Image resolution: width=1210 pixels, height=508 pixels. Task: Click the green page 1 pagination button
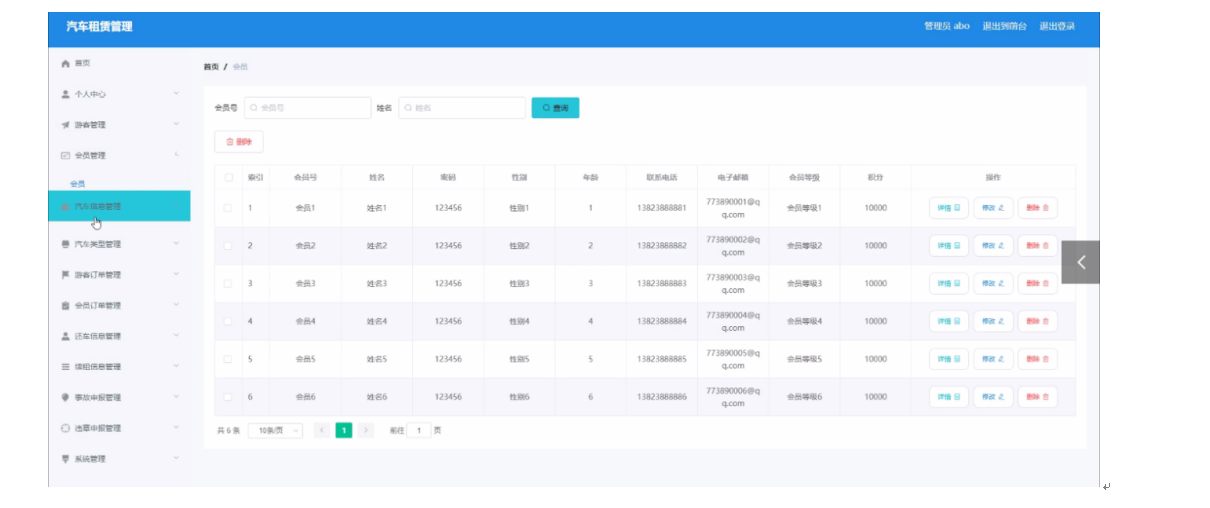[x=344, y=430]
